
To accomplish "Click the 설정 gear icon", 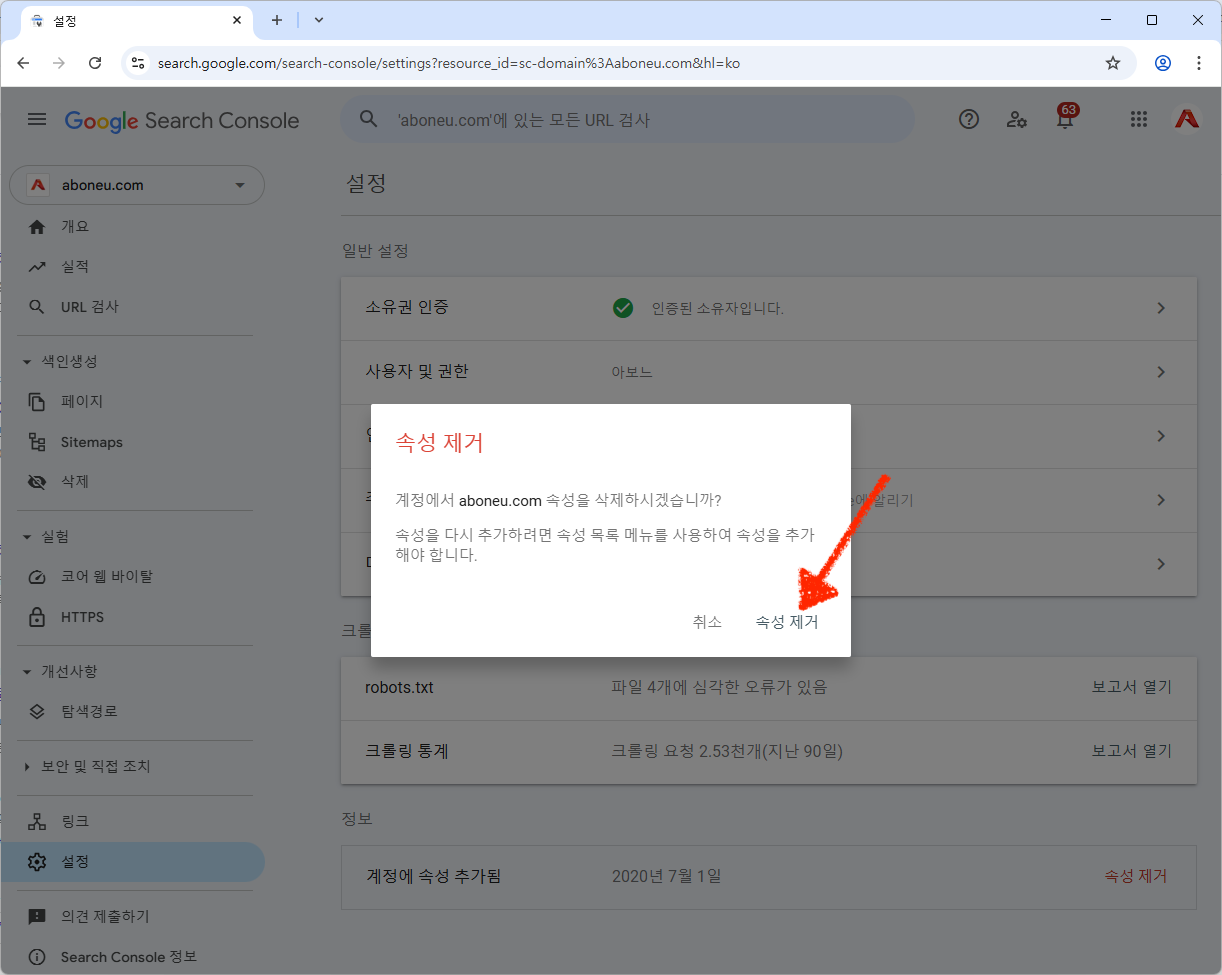I will (37, 862).
